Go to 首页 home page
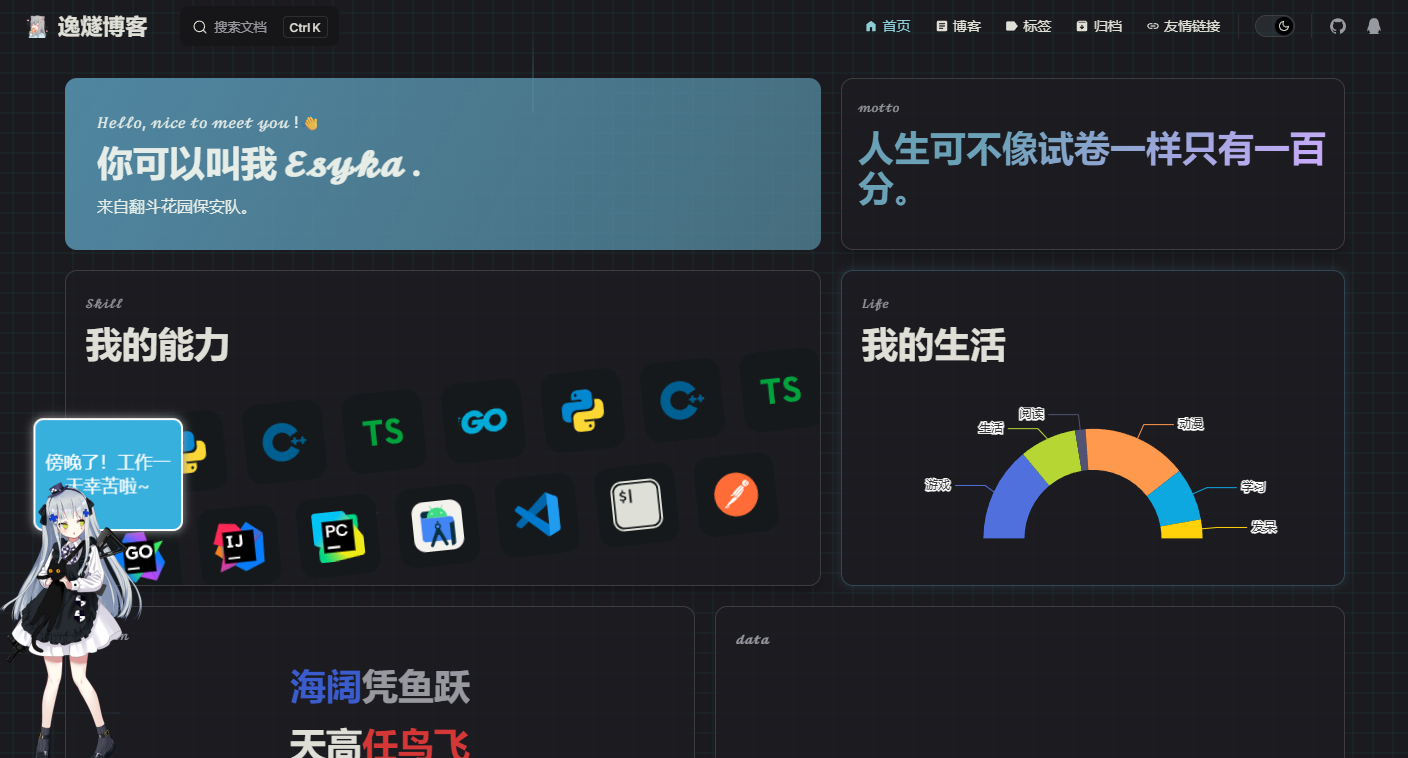The image size is (1408, 758). click(888, 26)
